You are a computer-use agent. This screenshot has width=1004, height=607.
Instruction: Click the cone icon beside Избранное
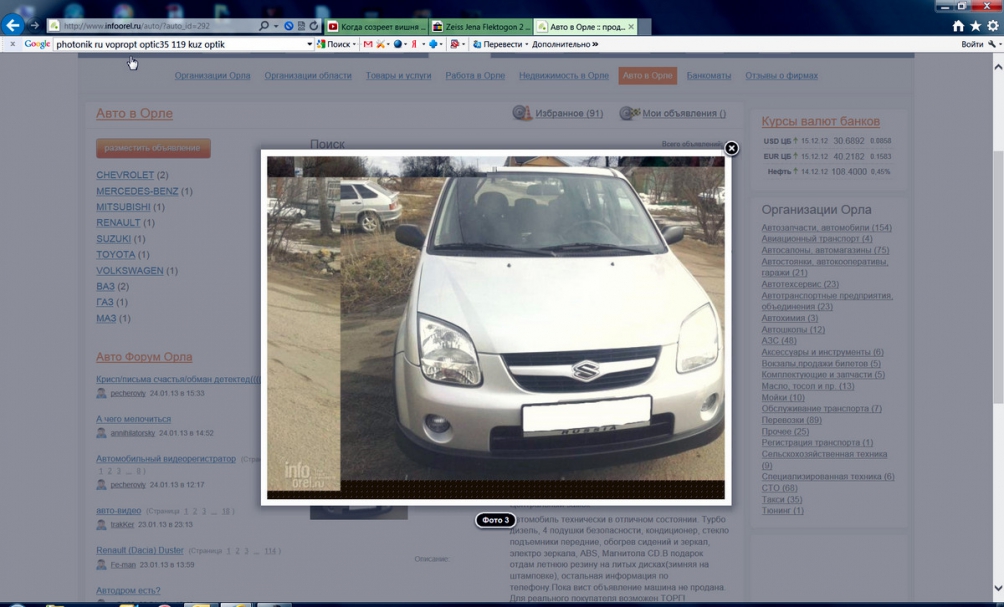(522, 113)
